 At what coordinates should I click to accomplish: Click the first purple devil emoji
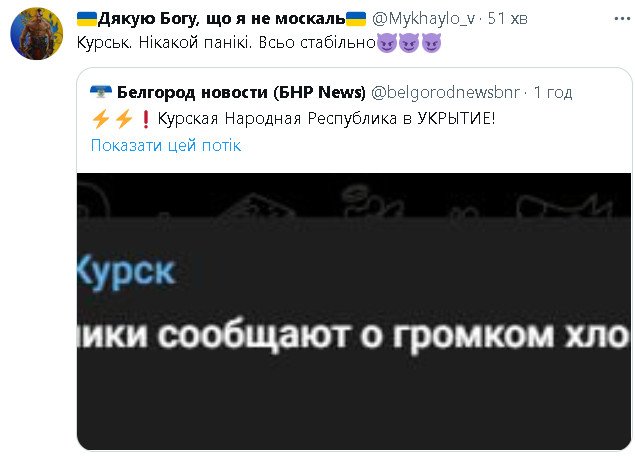click(x=387, y=43)
